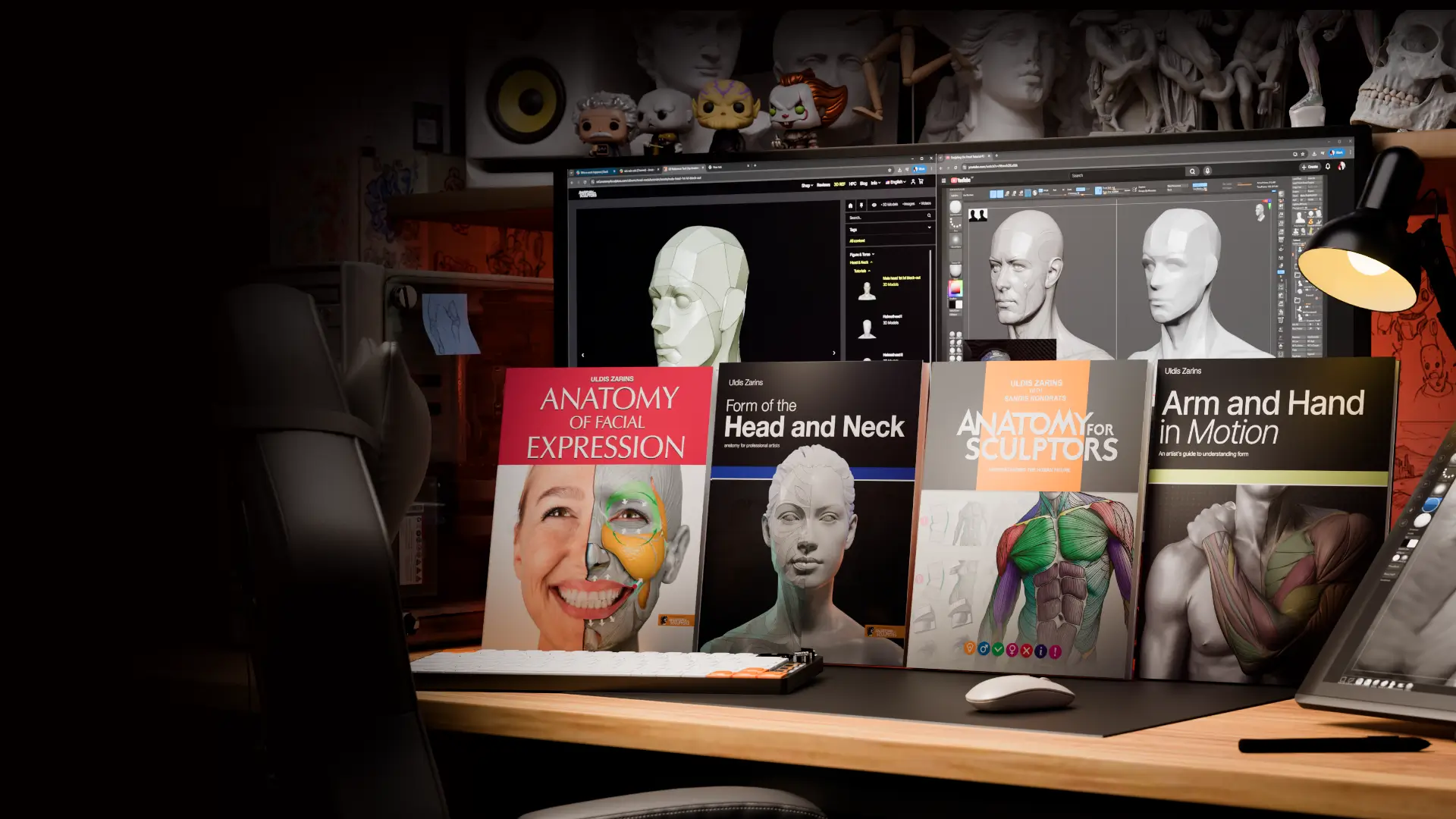This screenshot has width=1456, height=819.
Task: Switch to the New tab browser tab
Action: (717, 167)
